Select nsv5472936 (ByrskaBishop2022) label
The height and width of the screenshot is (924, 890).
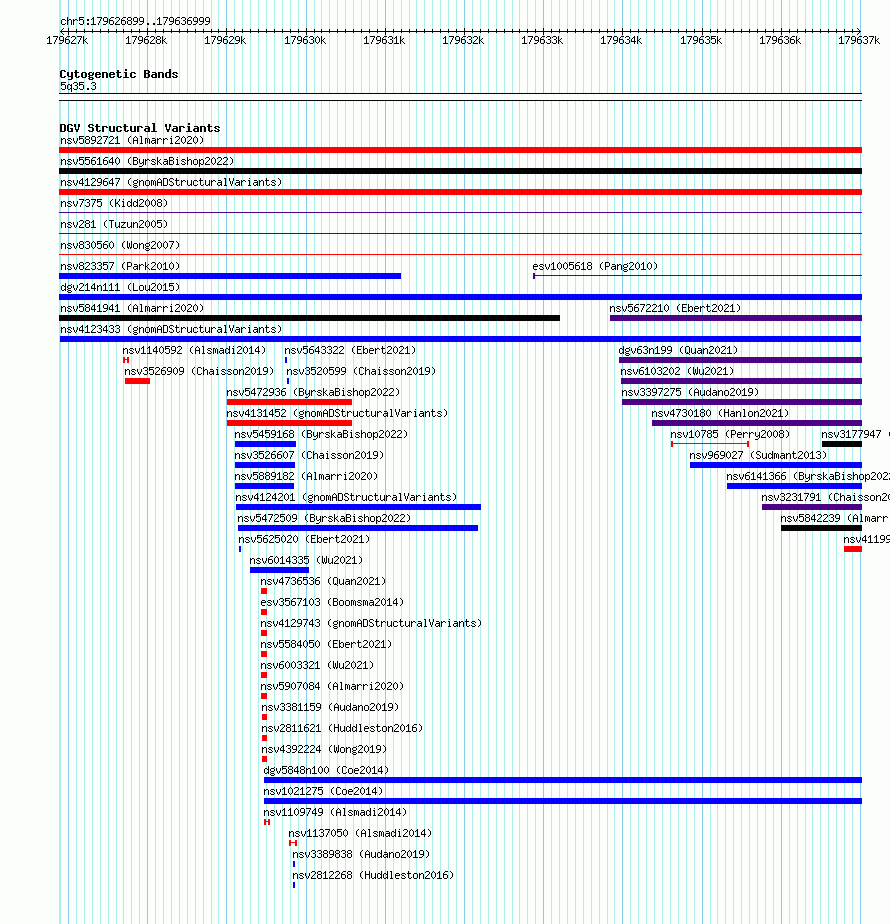[313, 392]
